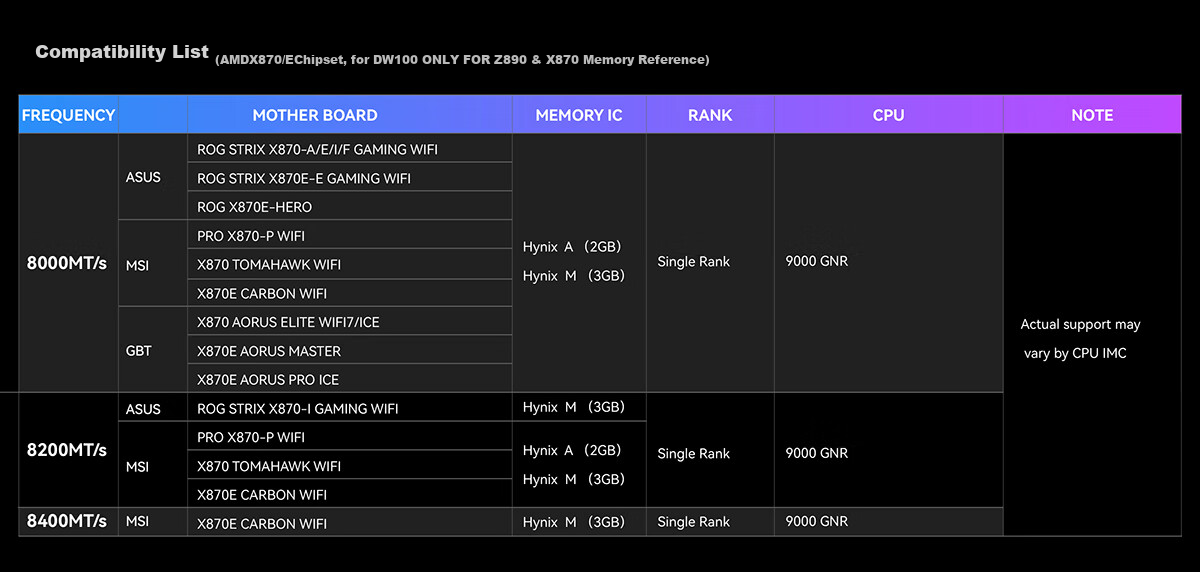Click the 8200MT/s frequency cell
This screenshot has width=1200, height=572.
pos(68,450)
